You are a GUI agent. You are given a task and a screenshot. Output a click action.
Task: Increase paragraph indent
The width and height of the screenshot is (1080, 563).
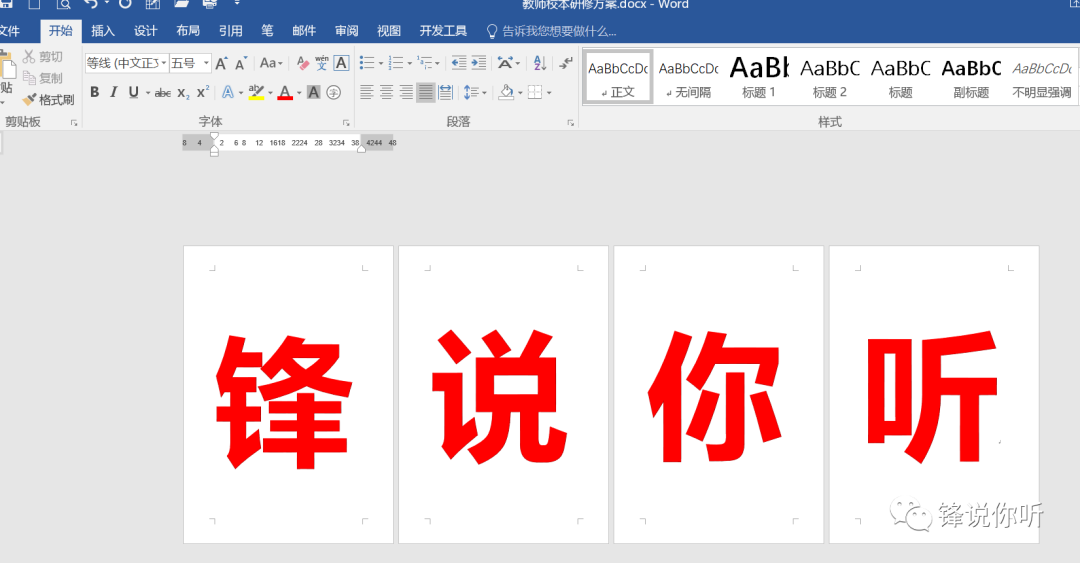pyautogui.click(x=479, y=63)
